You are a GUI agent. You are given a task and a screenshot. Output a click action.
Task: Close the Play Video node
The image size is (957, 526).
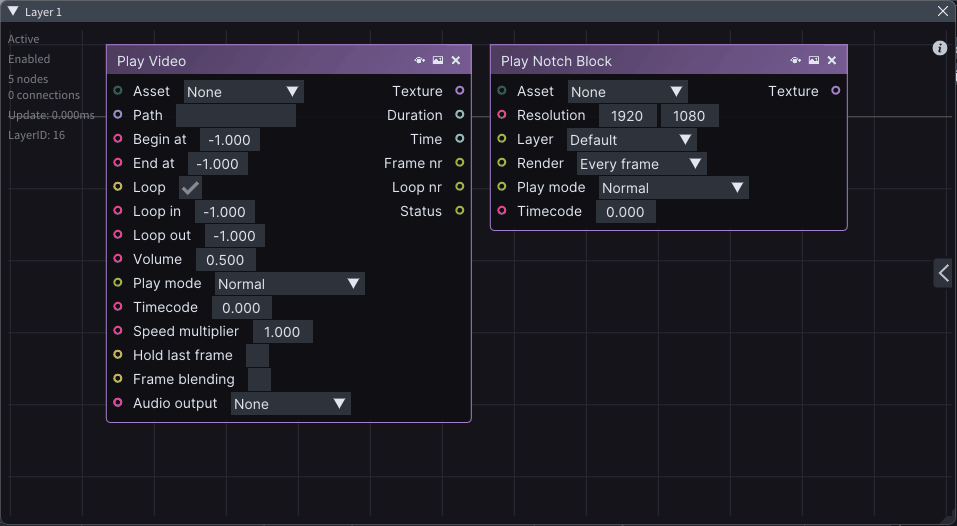coord(456,60)
